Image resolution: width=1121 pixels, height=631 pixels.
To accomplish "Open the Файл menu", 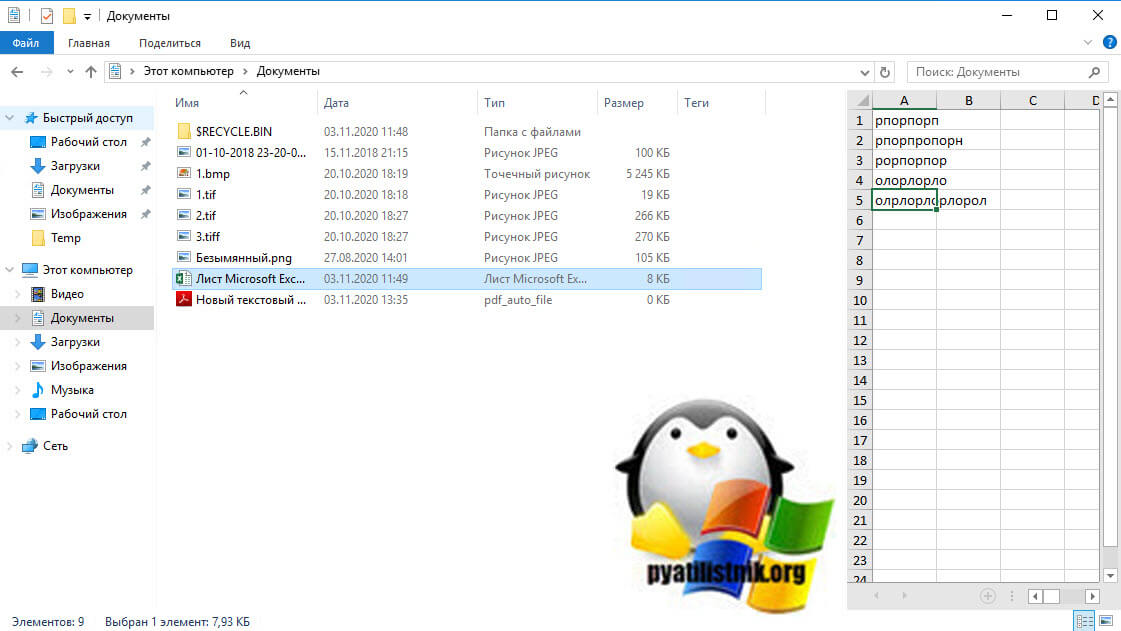I will pos(26,43).
